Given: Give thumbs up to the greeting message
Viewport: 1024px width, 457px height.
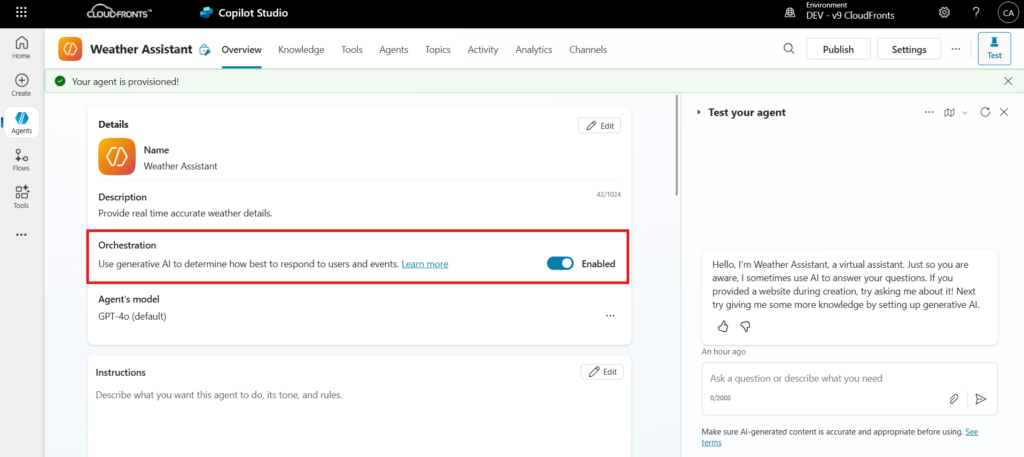Looking at the screenshot, I should 723,326.
